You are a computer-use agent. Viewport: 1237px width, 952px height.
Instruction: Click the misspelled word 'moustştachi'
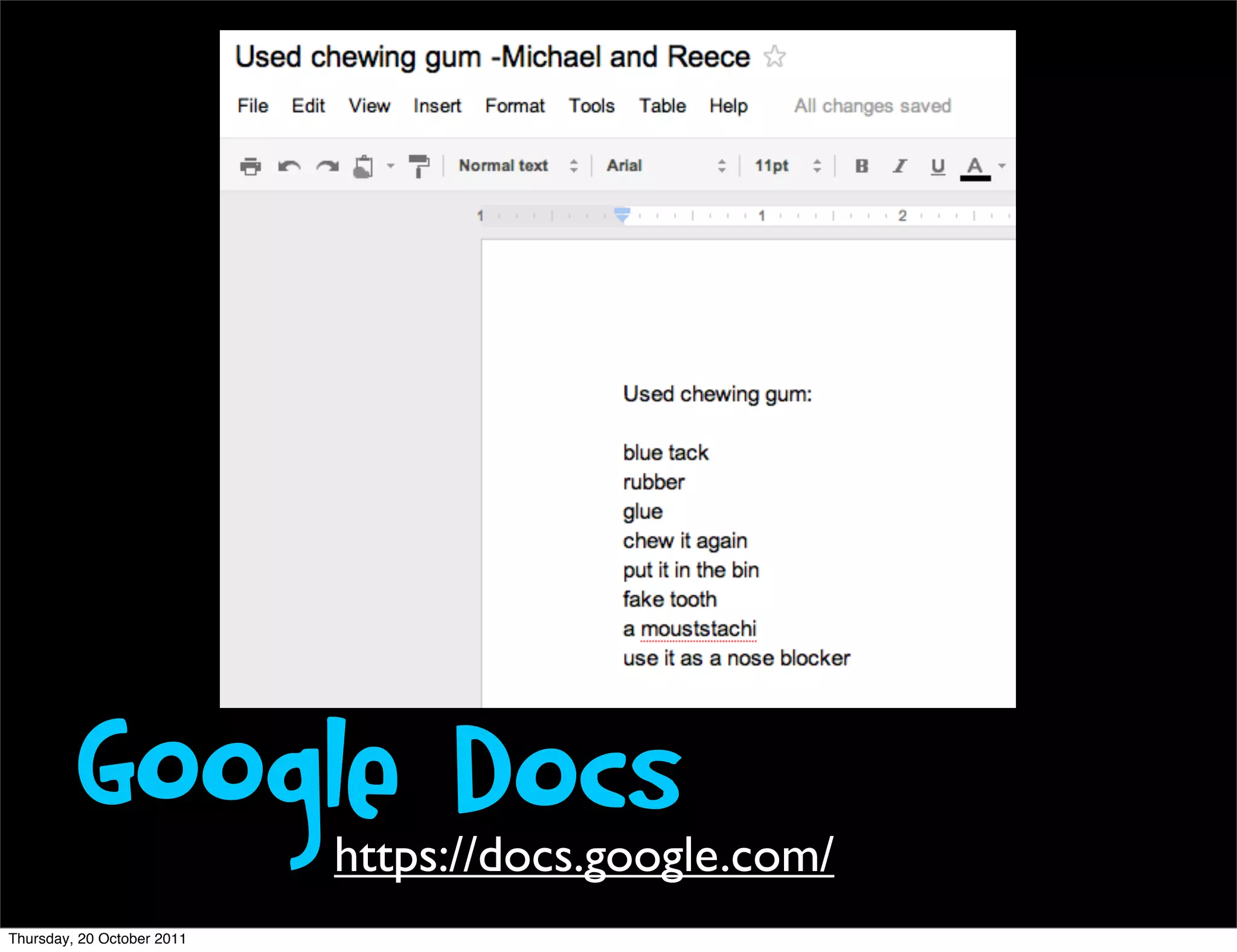[x=698, y=629]
